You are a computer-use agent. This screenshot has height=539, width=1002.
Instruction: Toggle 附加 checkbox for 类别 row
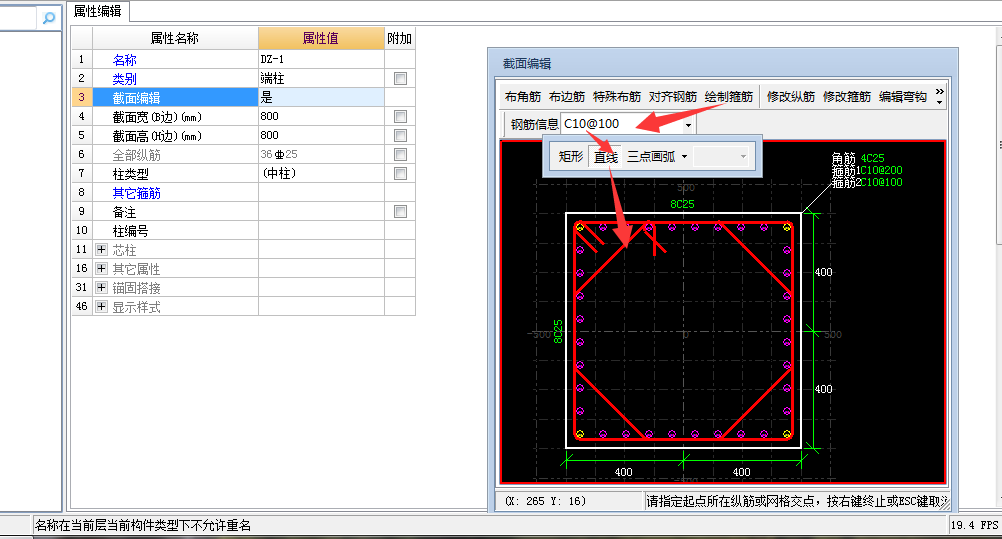400,79
